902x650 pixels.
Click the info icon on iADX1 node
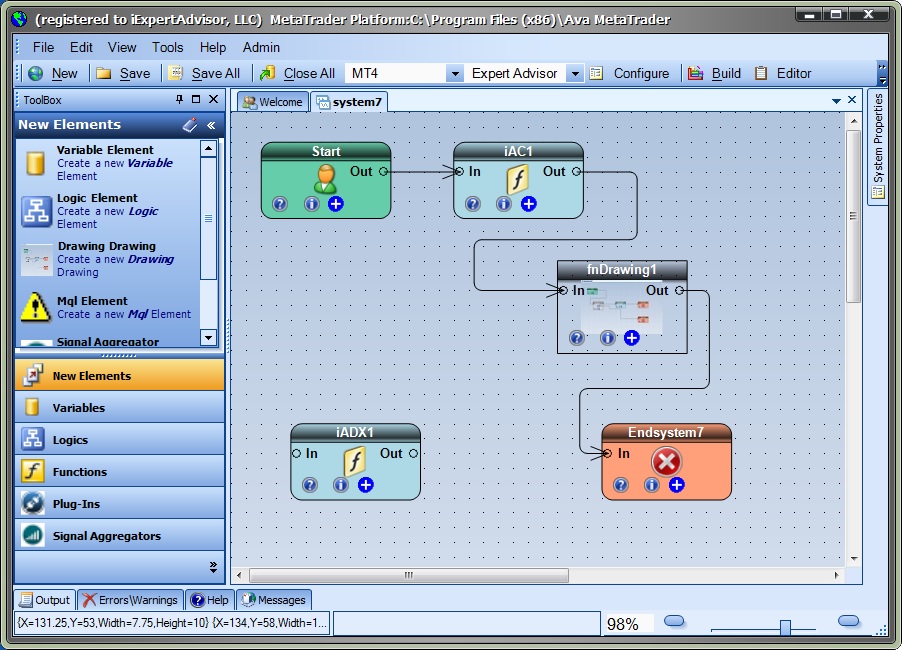point(341,485)
